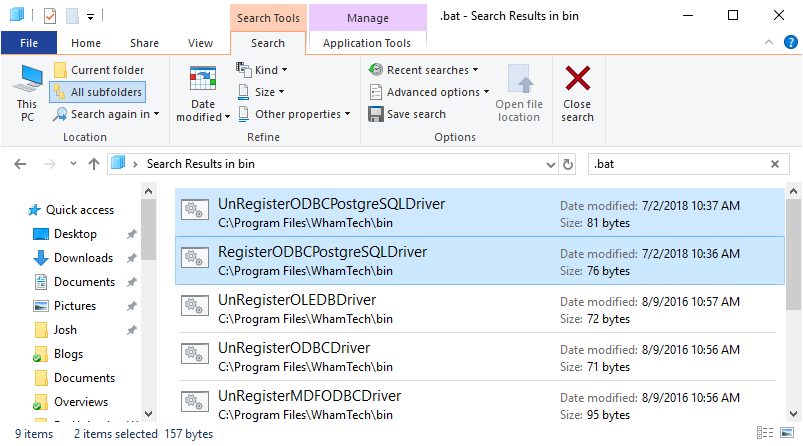Click the Save search floppy icon
The image size is (803, 446).
coord(376,114)
